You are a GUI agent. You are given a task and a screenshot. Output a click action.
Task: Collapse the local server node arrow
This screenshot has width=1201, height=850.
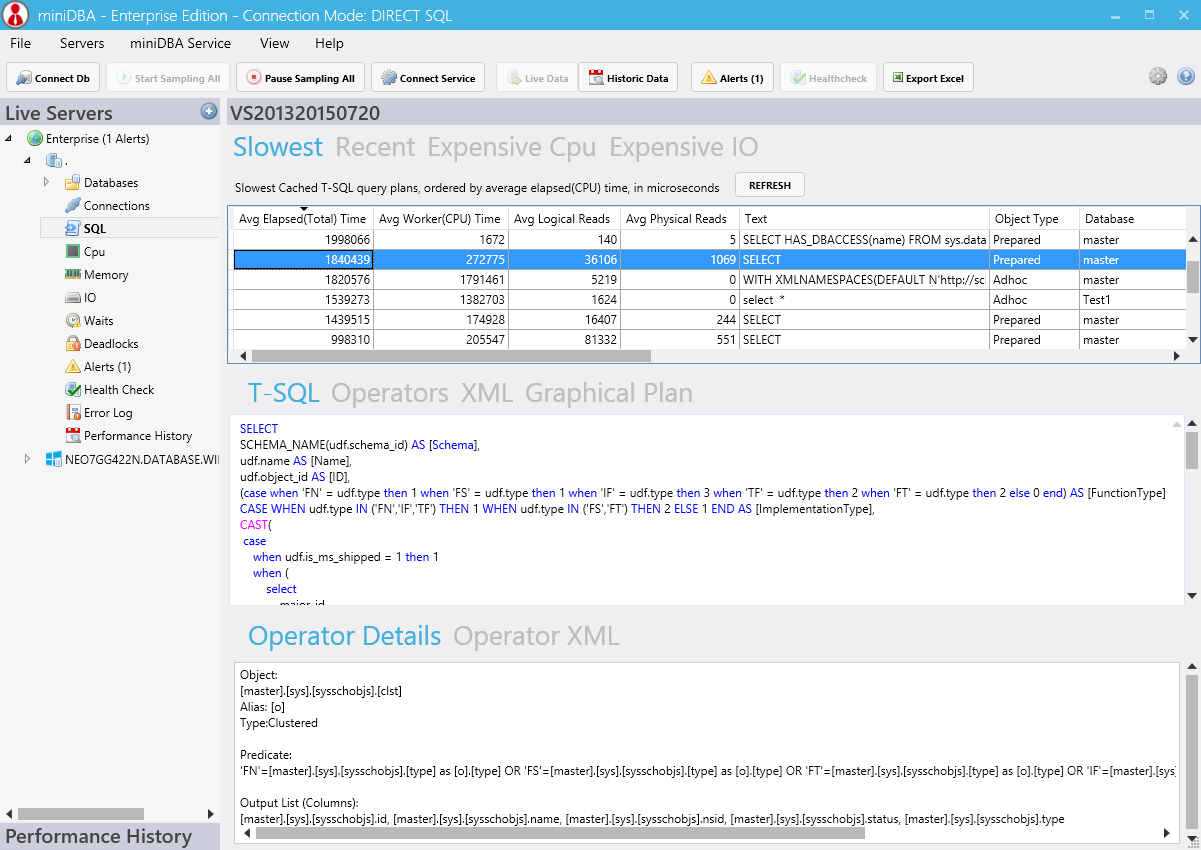28,161
